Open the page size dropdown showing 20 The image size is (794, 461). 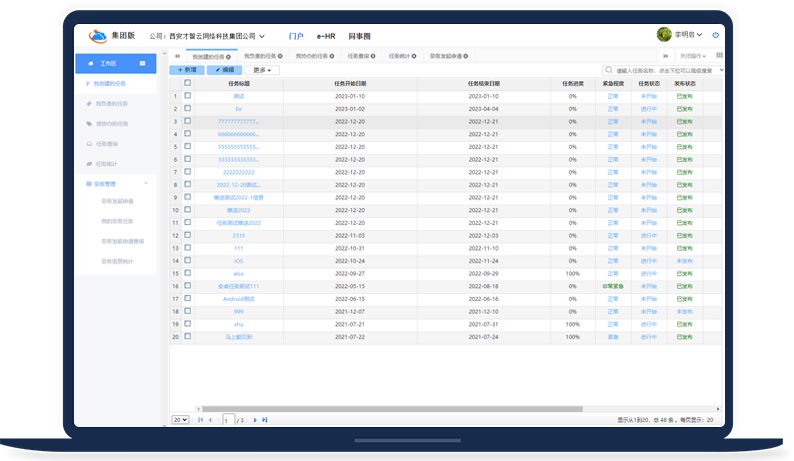coord(180,420)
